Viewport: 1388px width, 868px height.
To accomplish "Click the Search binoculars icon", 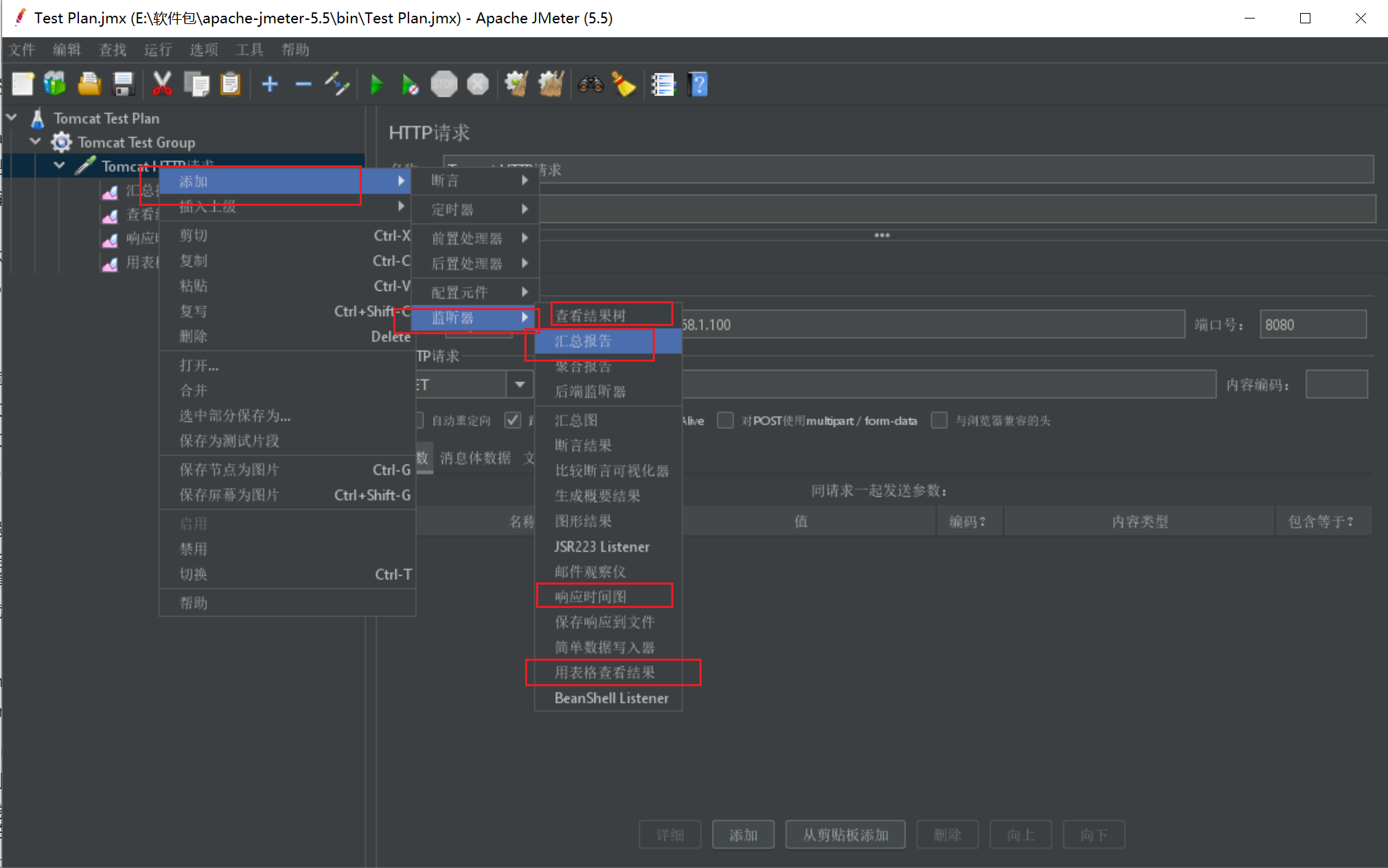I will pos(590,84).
